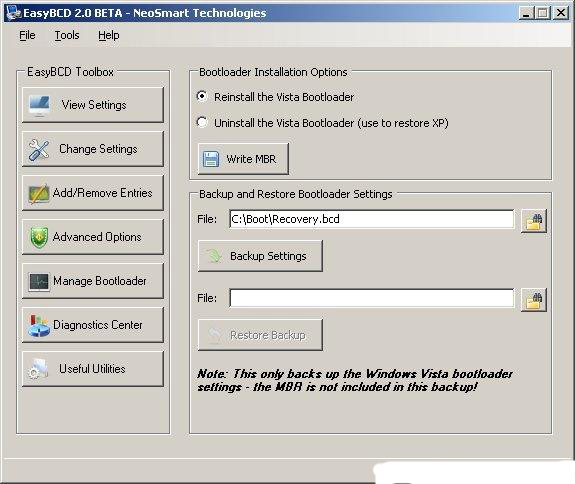
Task: Click the Backup Settings button
Action: coord(260,256)
